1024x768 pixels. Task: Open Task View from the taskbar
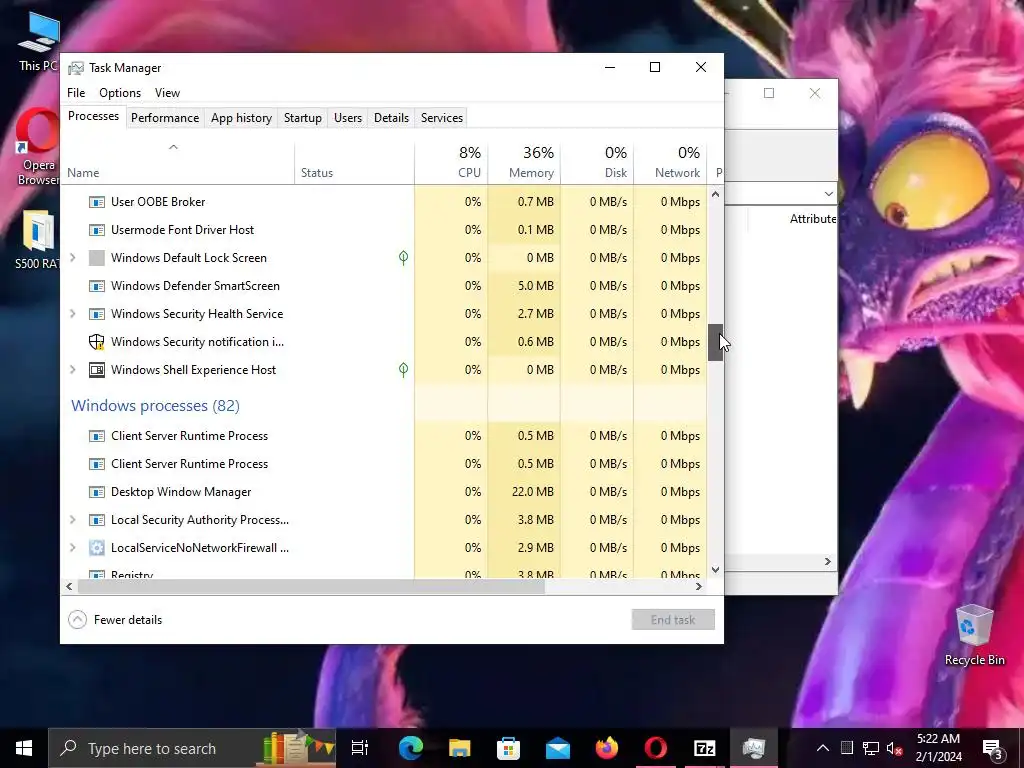tap(360, 748)
